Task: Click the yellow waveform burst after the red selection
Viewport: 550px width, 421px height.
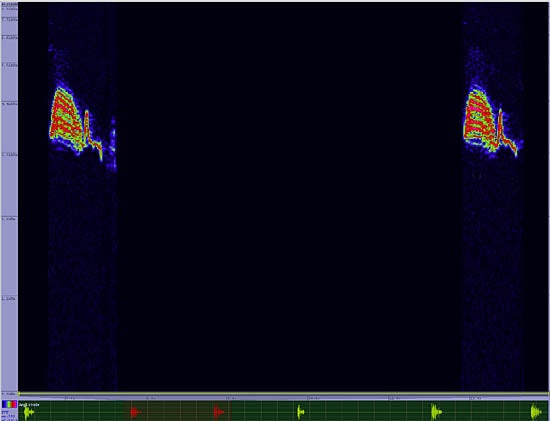Action: coord(300,412)
